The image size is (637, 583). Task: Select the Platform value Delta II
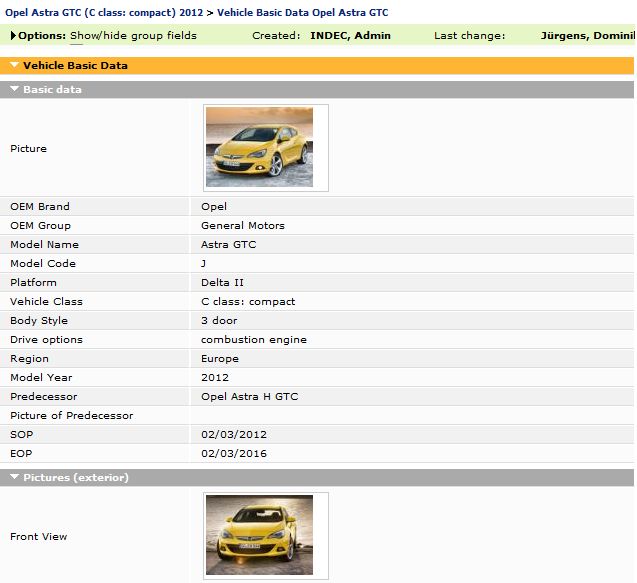(x=222, y=283)
